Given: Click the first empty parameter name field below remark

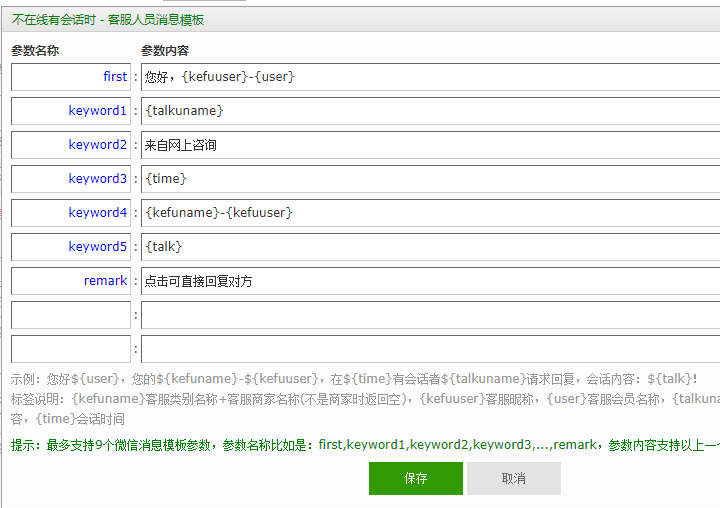Looking at the screenshot, I should click(71, 315).
